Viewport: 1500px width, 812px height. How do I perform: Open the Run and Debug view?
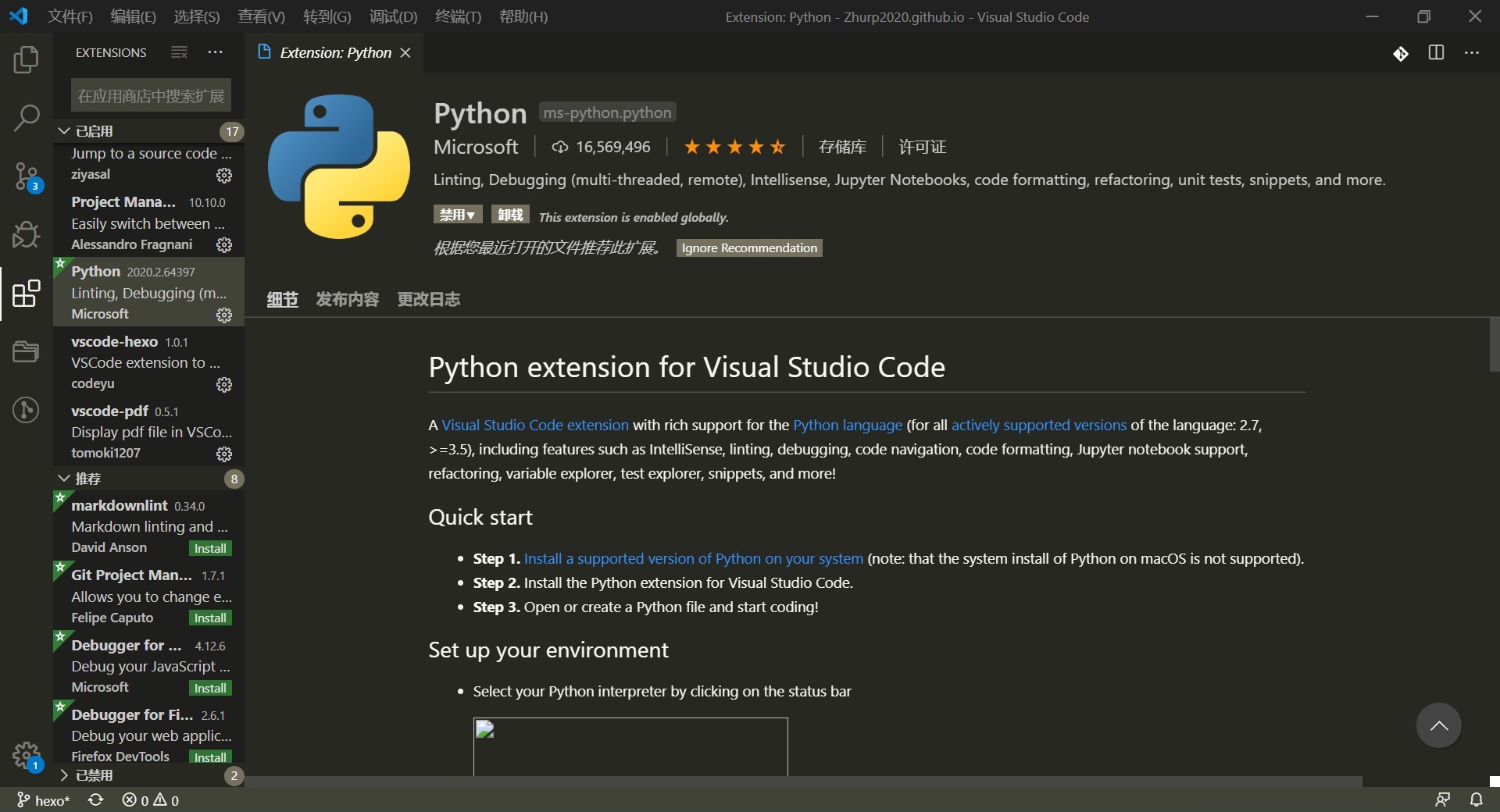click(x=26, y=234)
